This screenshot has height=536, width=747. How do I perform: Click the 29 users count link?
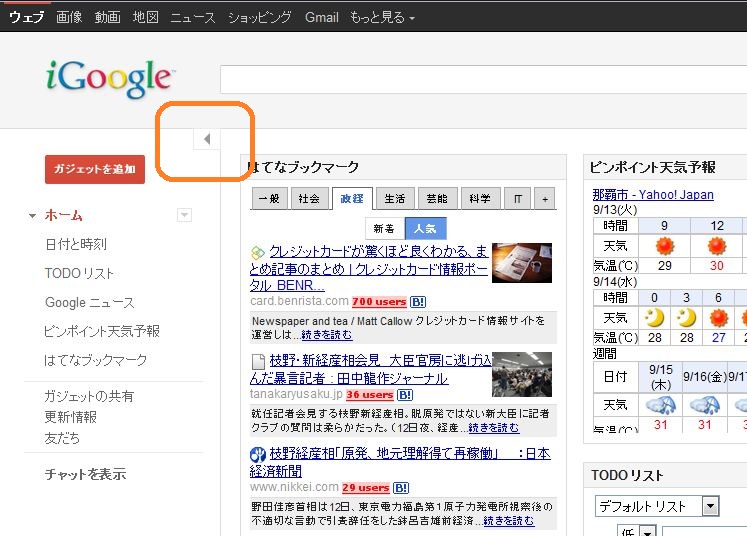[366, 487]
